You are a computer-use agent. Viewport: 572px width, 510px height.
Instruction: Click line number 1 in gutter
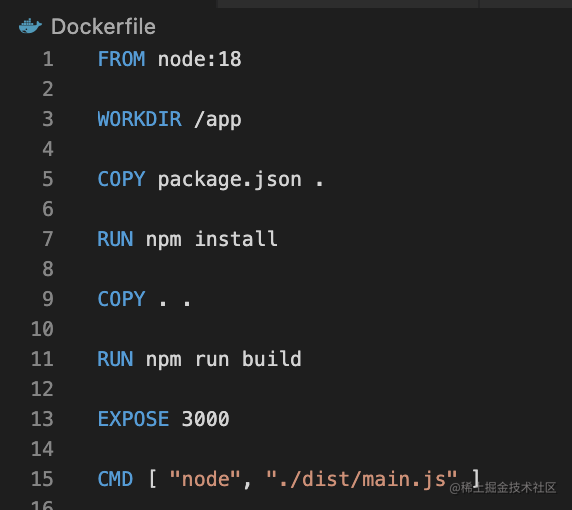coord(48,59)
